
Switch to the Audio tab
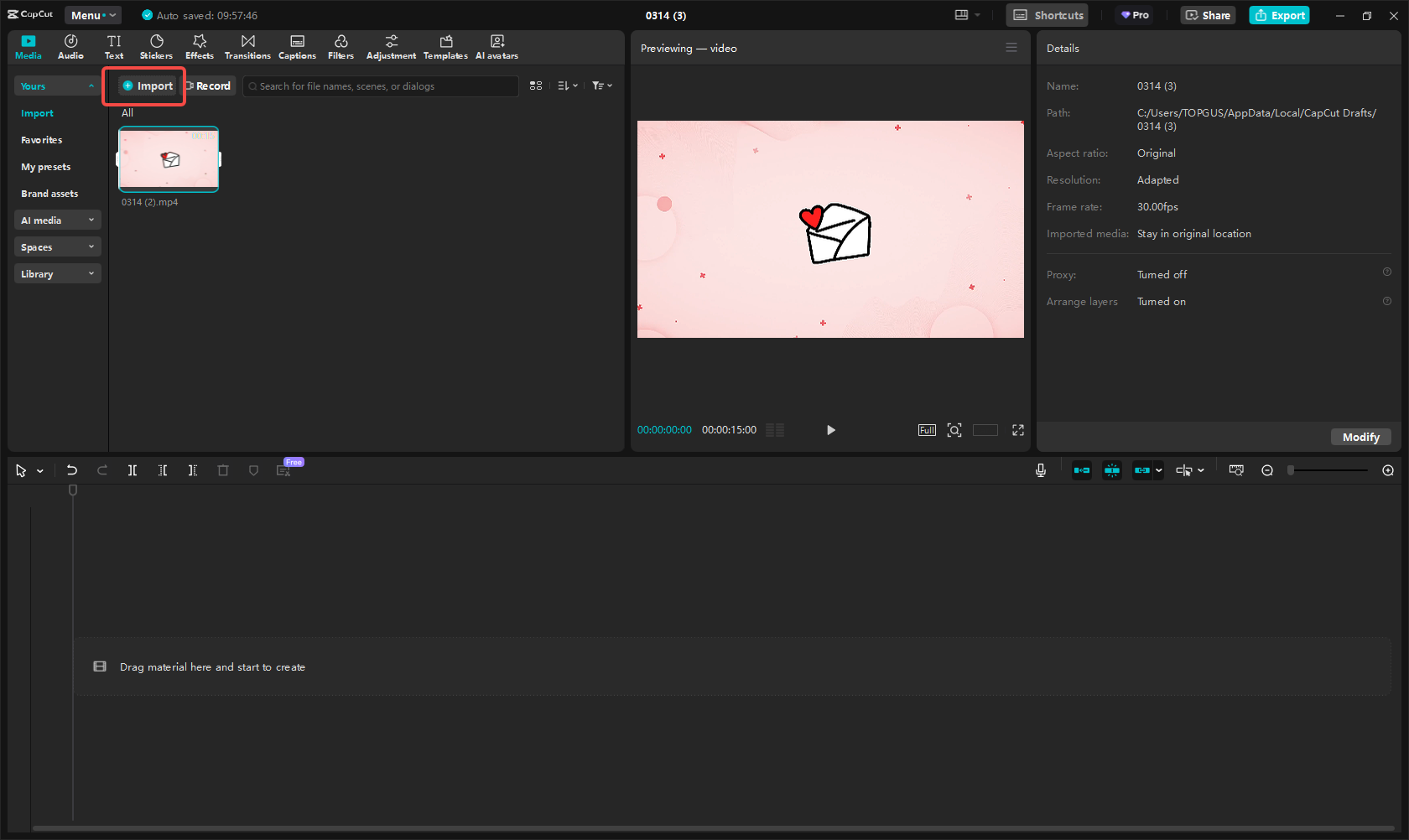coord(70,47)
